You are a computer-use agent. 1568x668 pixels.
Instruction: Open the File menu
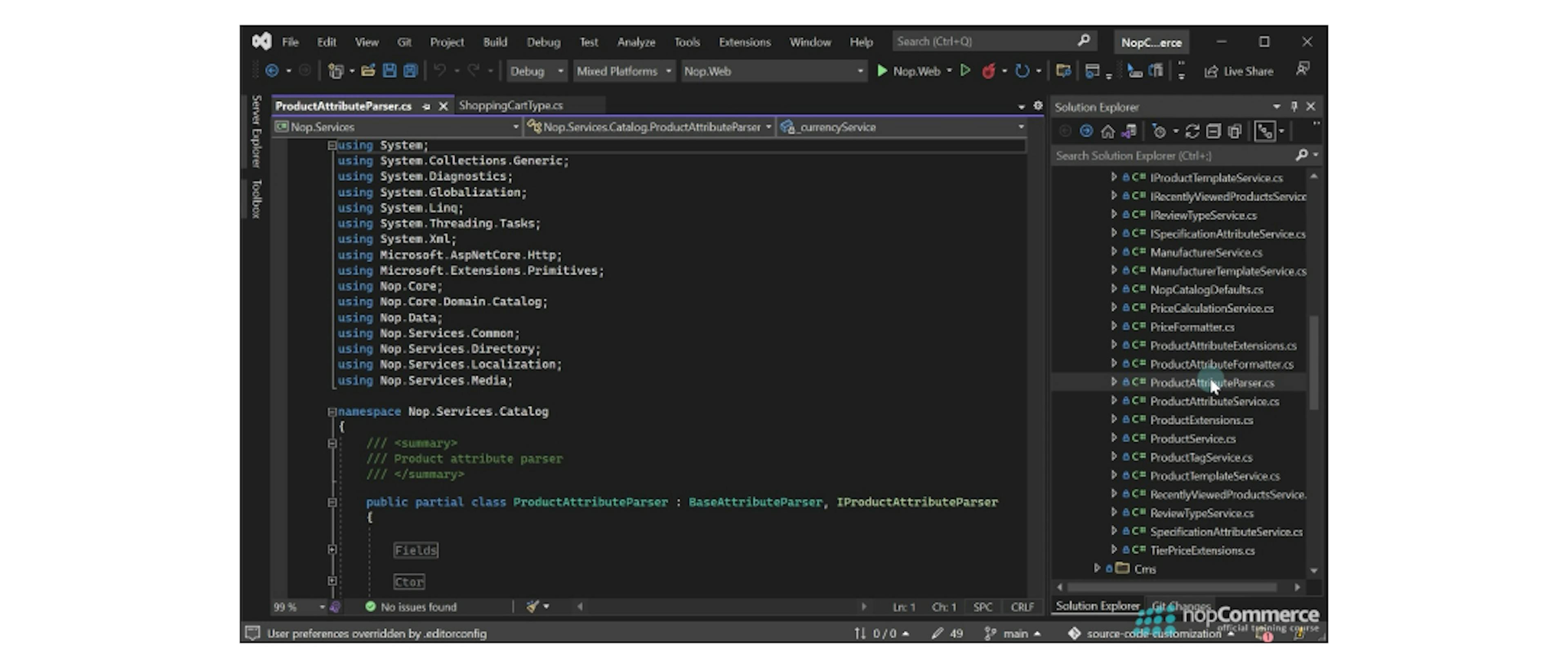click(x=290, y=42)
